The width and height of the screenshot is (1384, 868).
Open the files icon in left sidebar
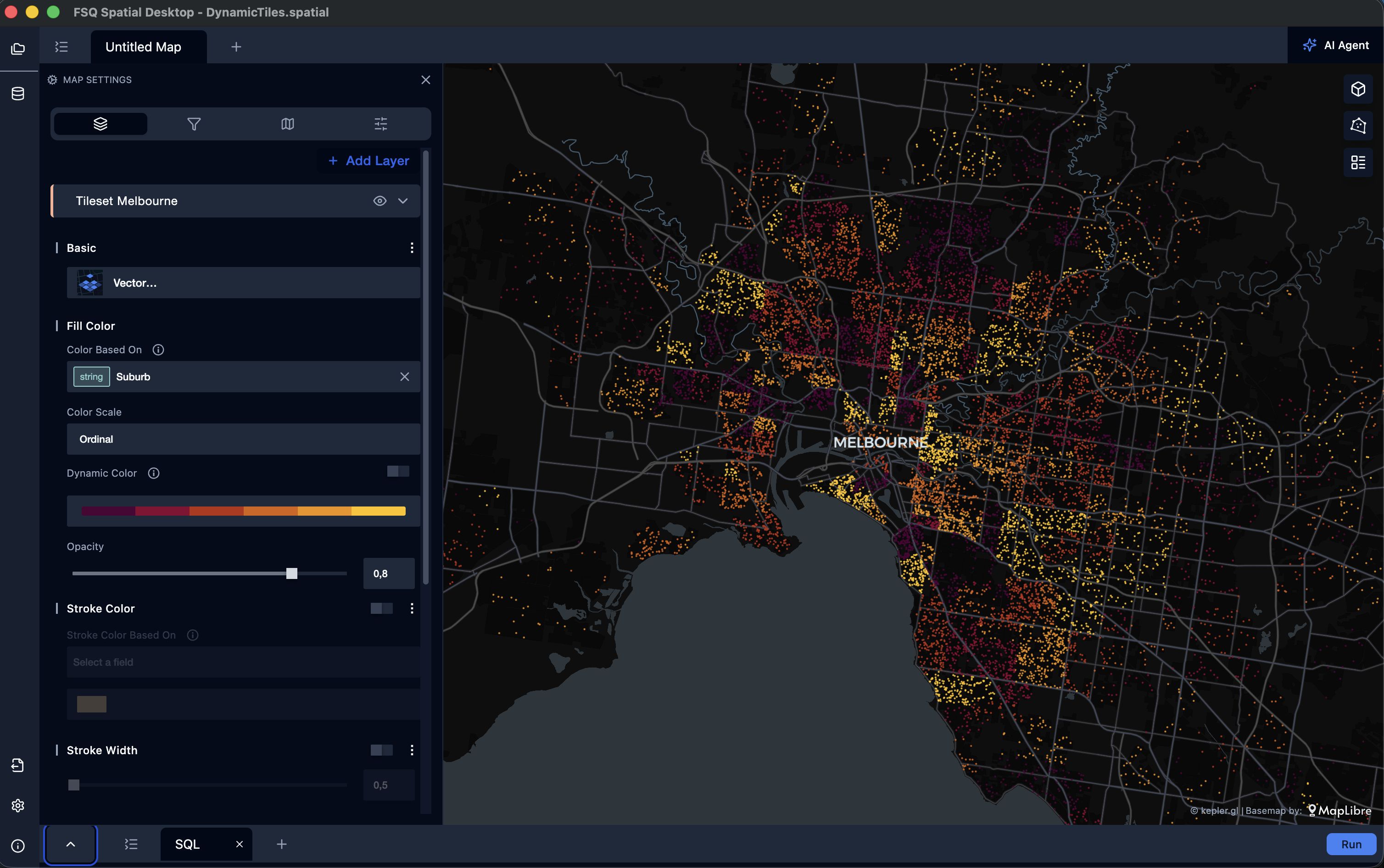[18, 49]
